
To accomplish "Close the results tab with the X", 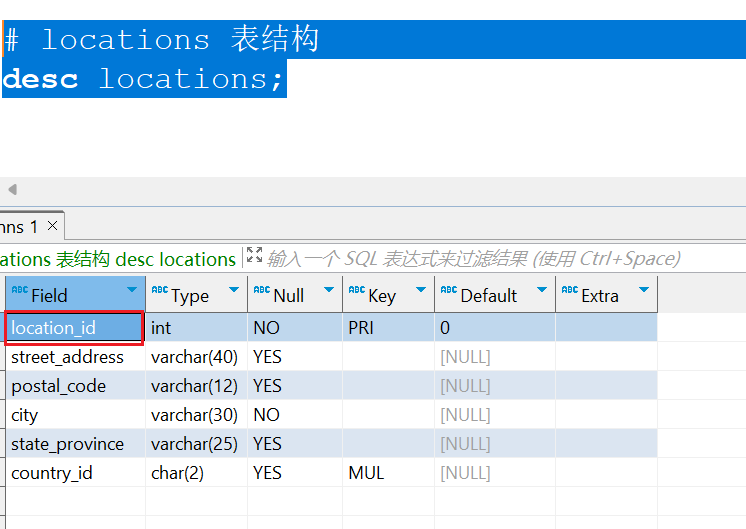I will point(52,227).
